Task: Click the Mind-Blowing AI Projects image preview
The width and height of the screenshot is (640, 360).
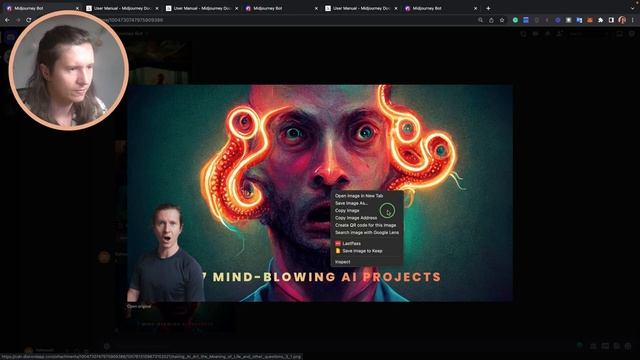Action: [320, 193]
